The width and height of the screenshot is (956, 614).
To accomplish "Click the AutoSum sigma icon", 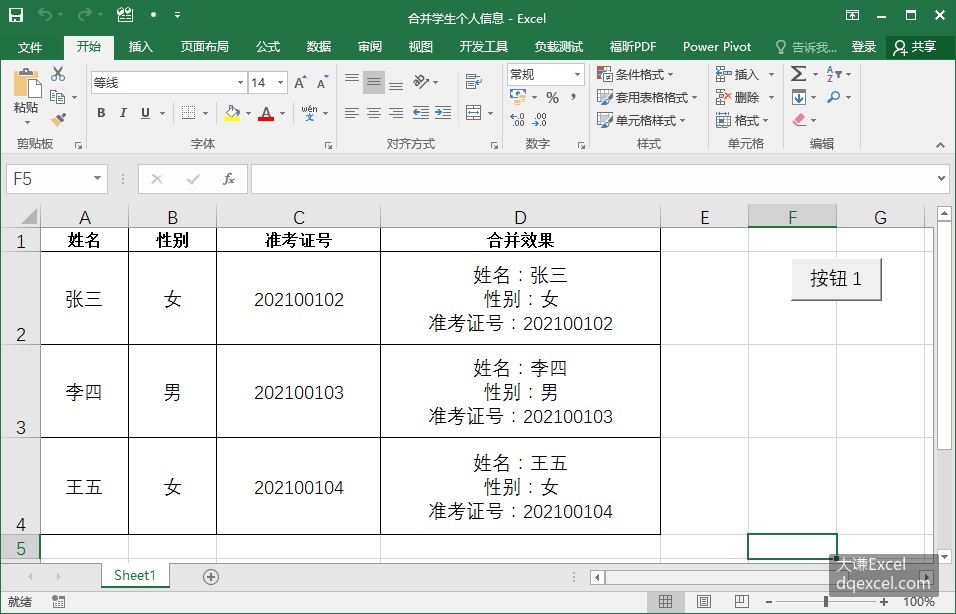I will click(798, 74).
